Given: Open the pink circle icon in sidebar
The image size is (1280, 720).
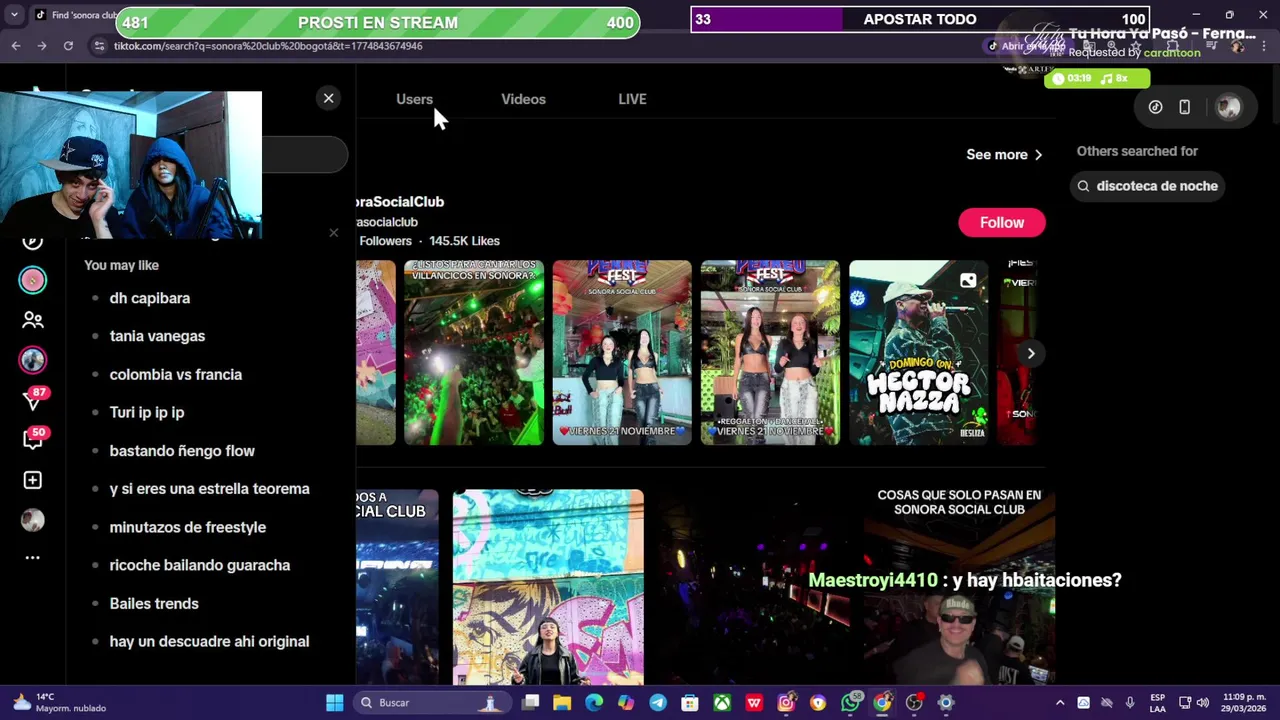Looking at the screenshot, I should pos(33,280).
